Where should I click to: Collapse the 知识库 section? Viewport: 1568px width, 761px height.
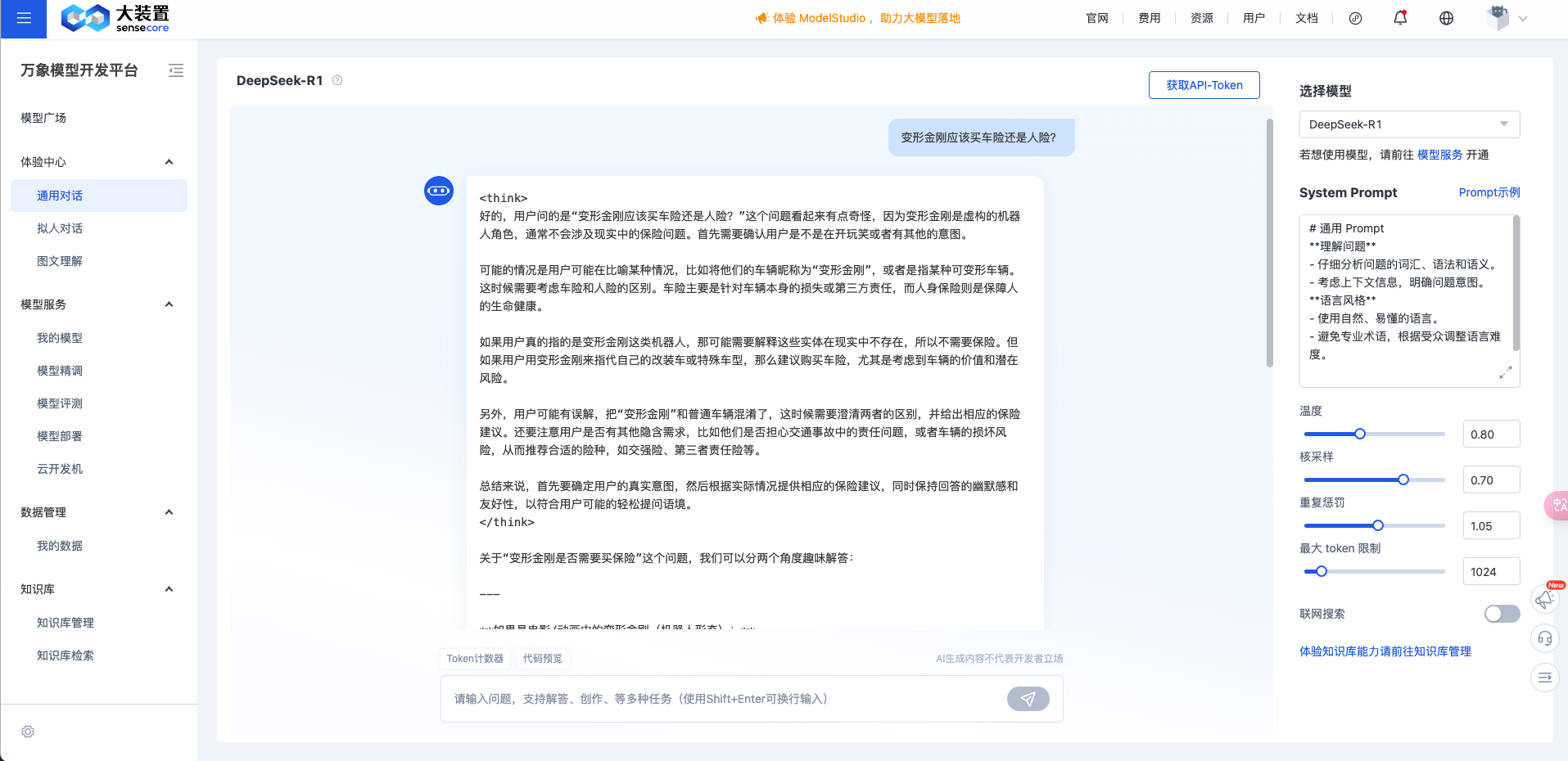169,588
